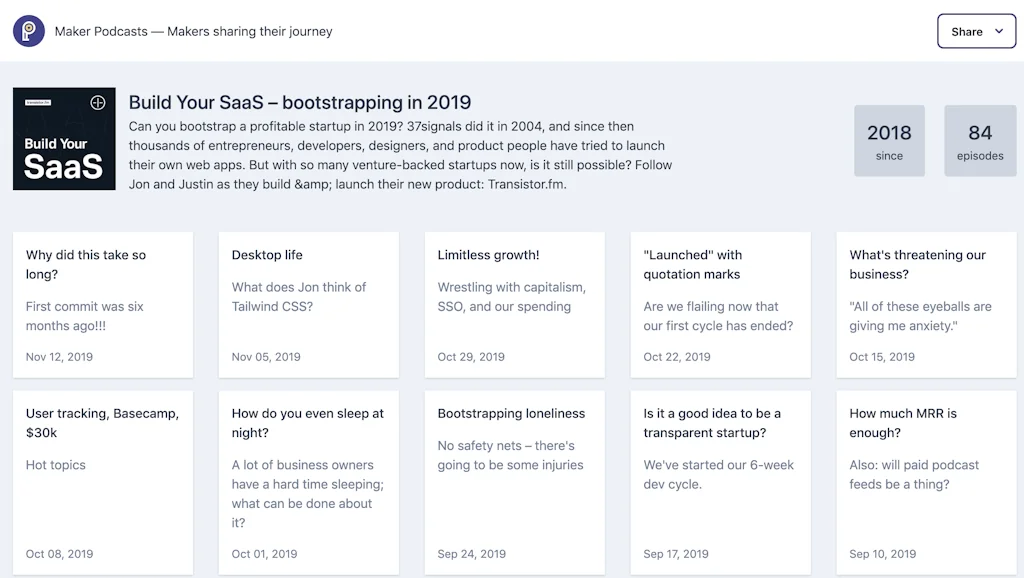Screen dimensions: 1024x578
Task: Open "Launched" with quotation marks episode
Action: pos(721,304)
